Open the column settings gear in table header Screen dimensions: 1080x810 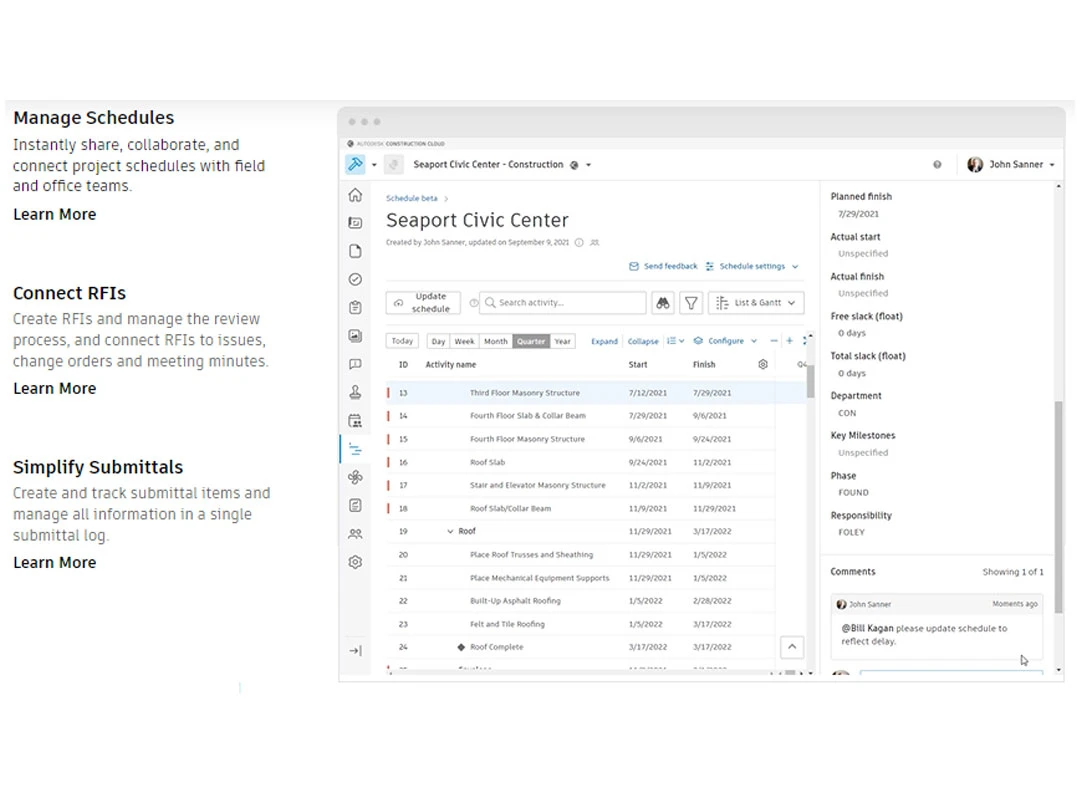coord(763,364)
